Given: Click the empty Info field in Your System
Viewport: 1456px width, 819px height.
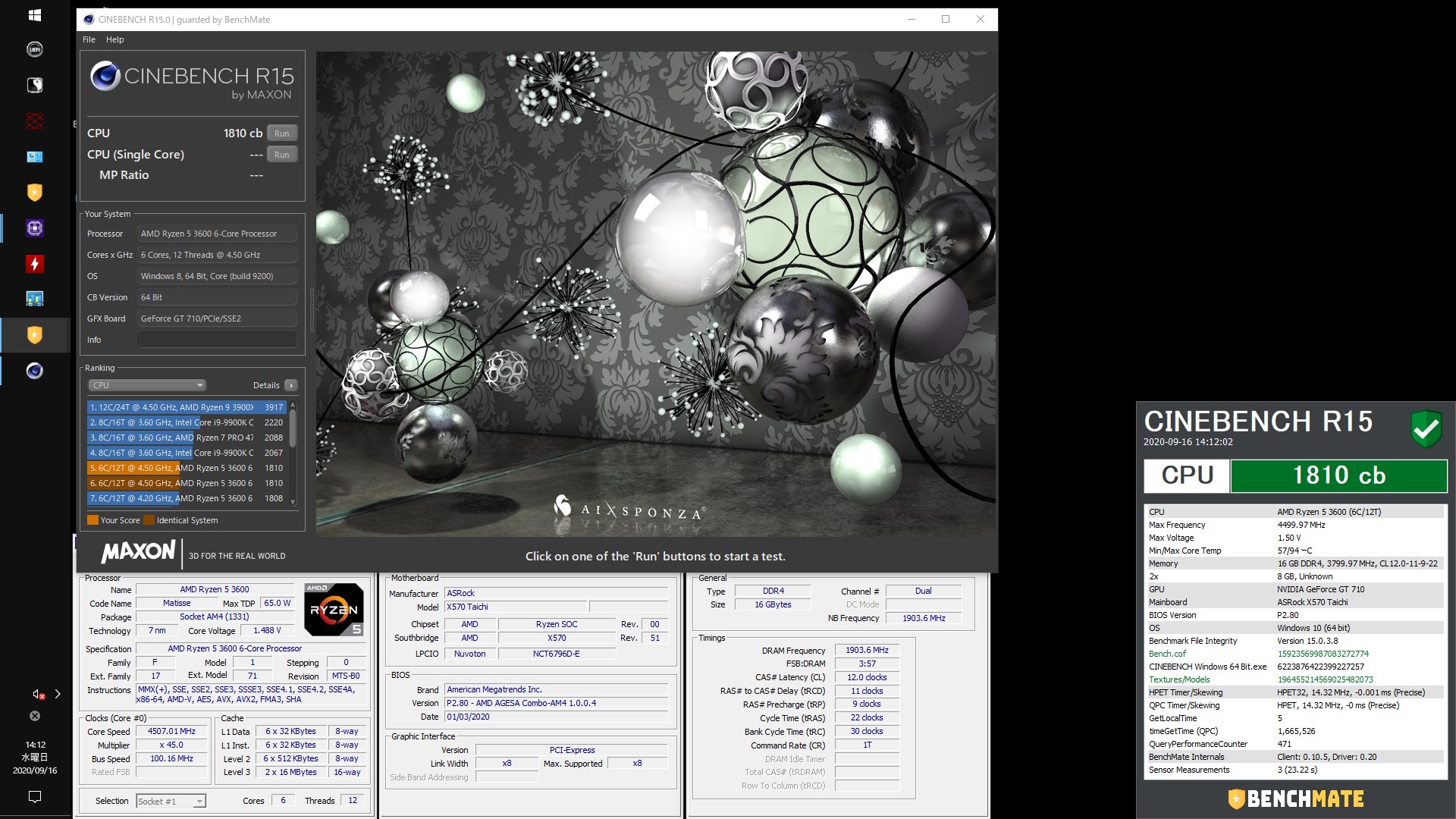Looking at the screenshot, I should [x=217, y=340].
